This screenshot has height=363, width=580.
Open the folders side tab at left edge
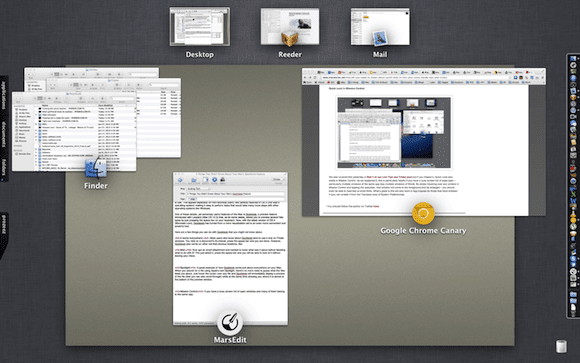click(x=3, y=168)
